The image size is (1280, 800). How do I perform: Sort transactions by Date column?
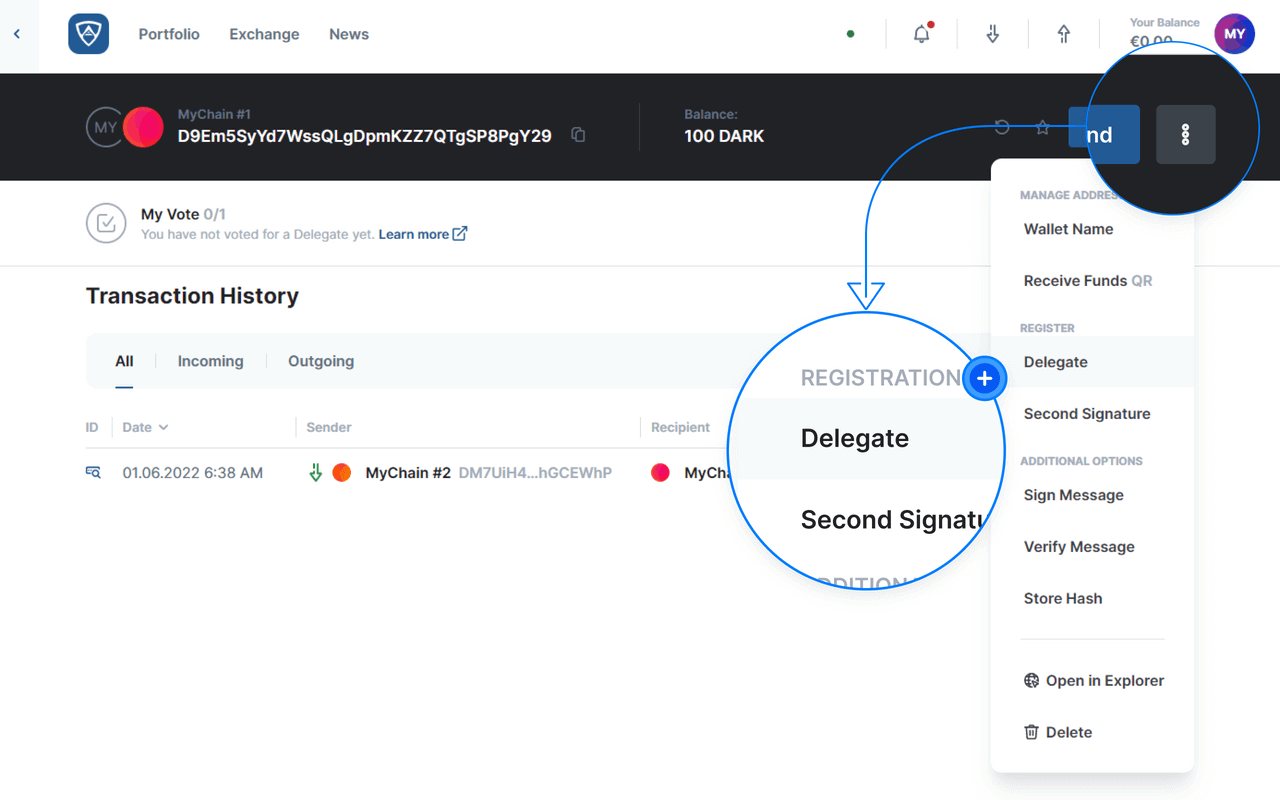pyautogui.click(x=145, y=427)
